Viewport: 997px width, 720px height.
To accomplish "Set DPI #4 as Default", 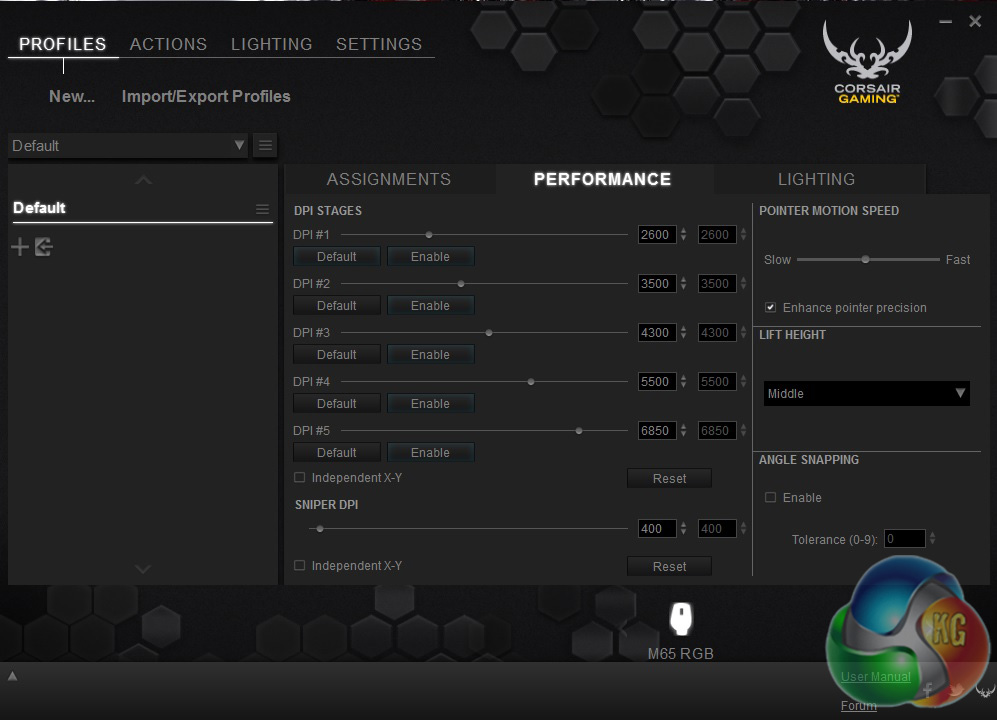I will pyautogui.click(x=337, y=404).
